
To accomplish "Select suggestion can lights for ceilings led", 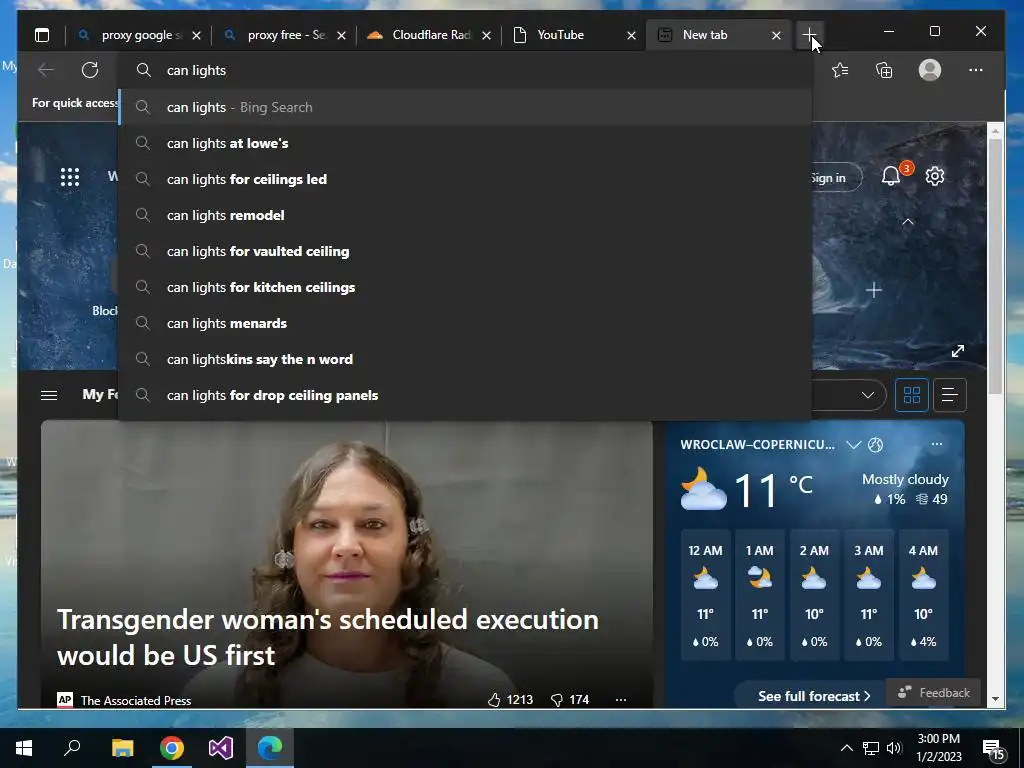I will coord(465,179).
